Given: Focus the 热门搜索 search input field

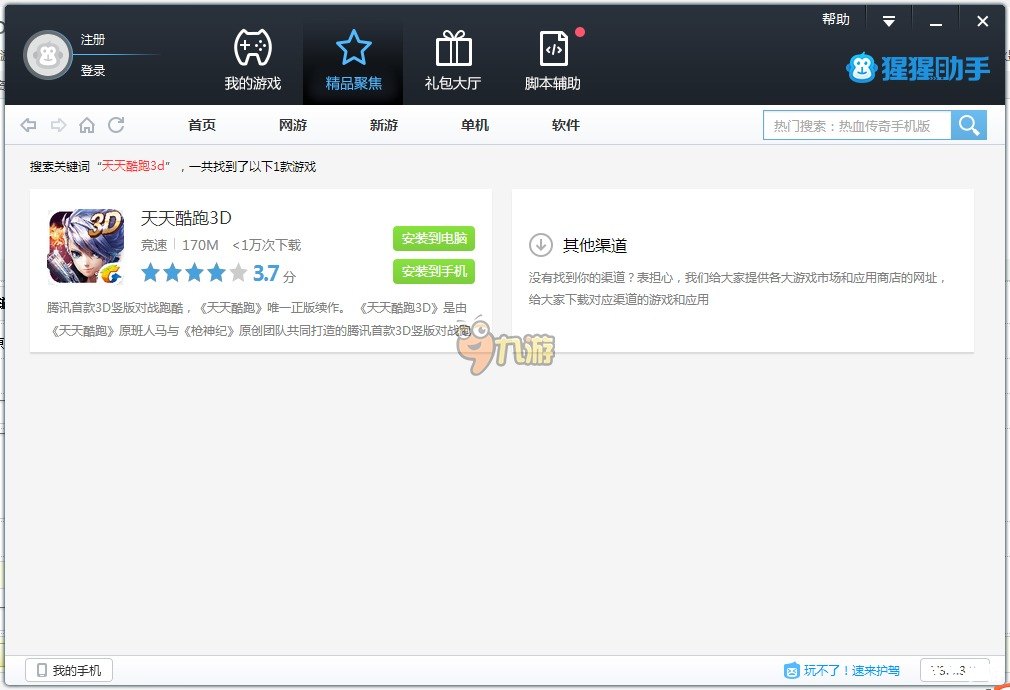Looking at the screenshot, I should (x=857, y=125).
